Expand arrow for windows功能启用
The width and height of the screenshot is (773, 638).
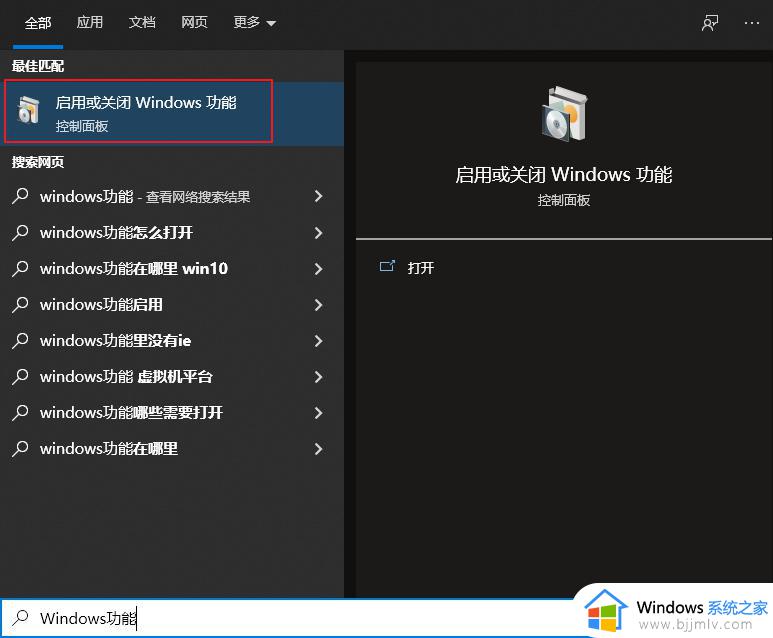(318, 304)
